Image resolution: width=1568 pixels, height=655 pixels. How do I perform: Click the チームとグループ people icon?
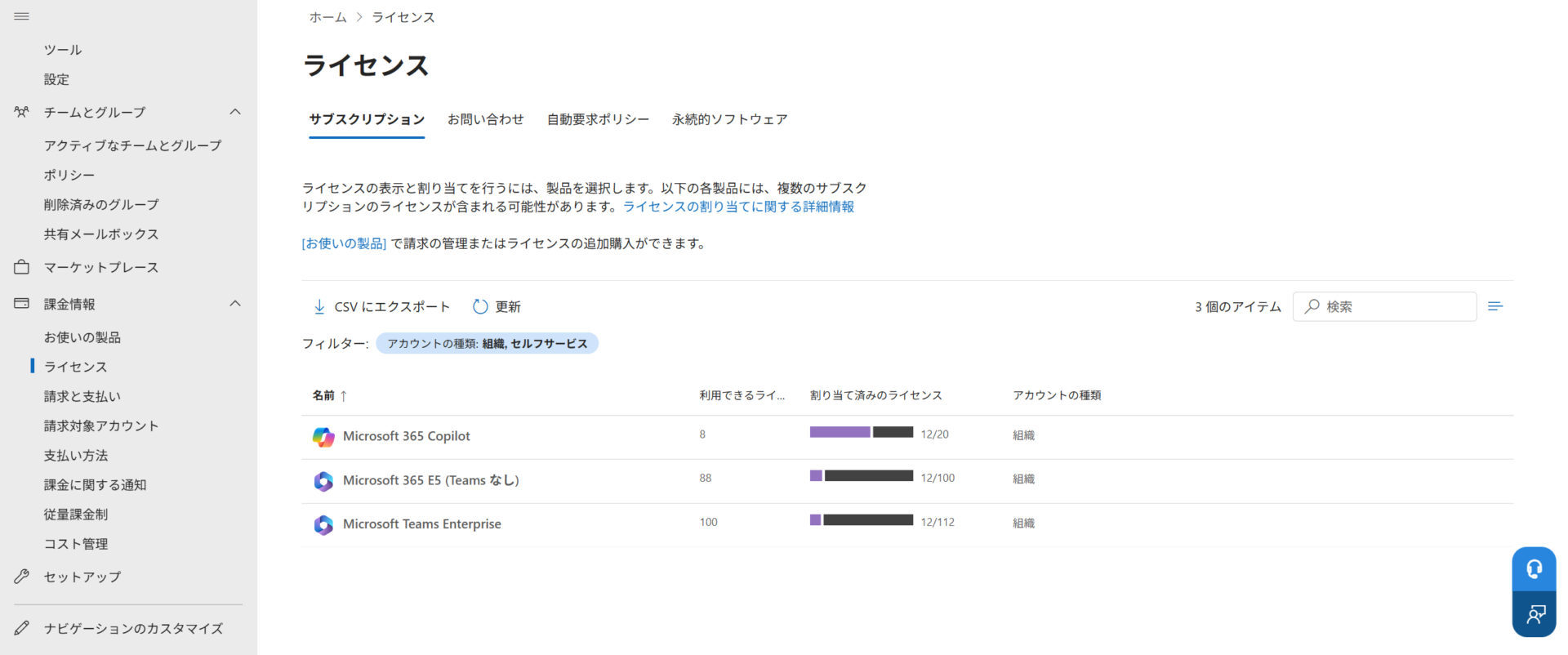[22, 112]
